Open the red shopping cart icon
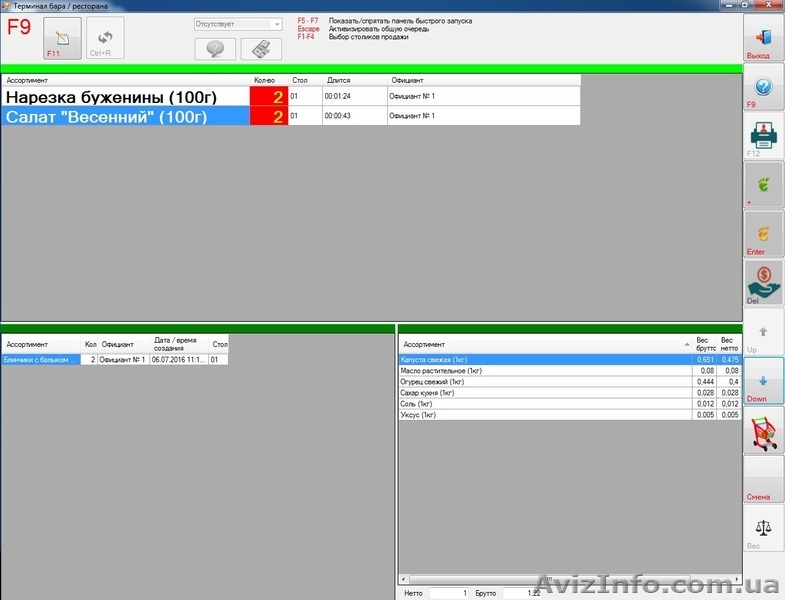 pos(763,430)
